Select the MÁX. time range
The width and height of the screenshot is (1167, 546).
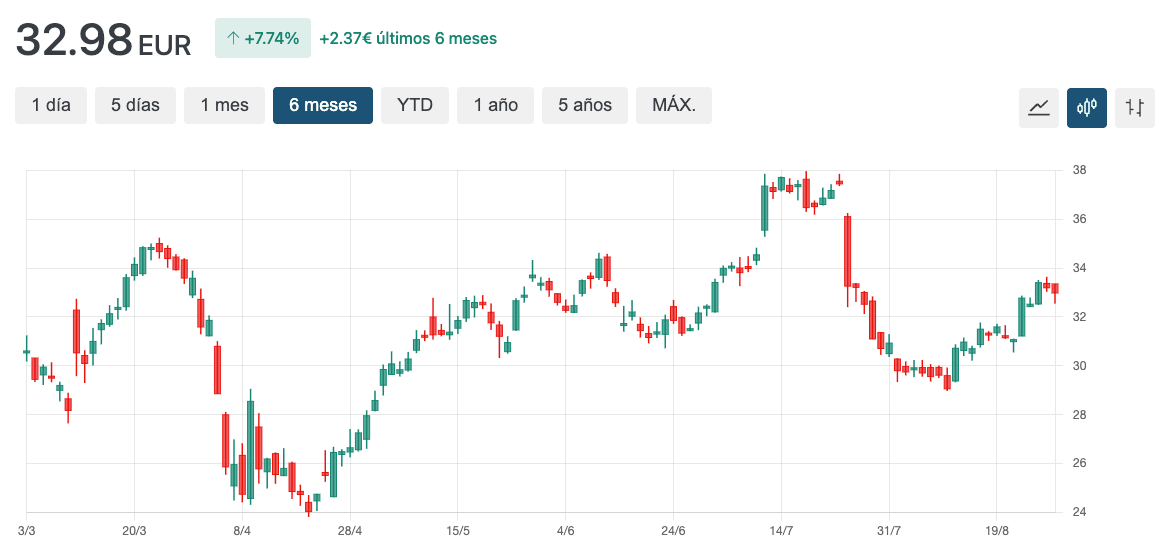pos(673,105)
